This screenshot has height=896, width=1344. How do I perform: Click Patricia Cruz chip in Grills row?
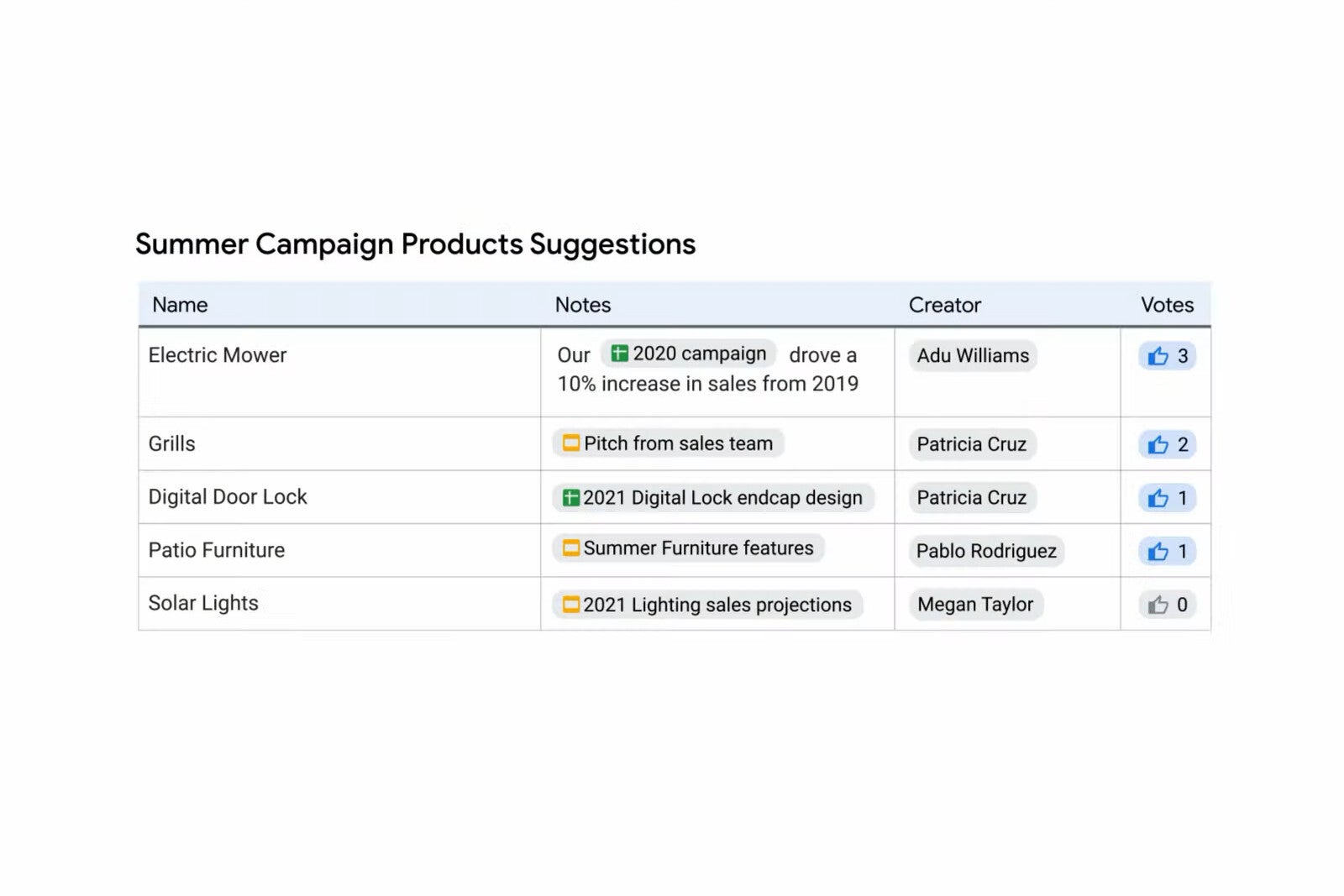[972, 444]
